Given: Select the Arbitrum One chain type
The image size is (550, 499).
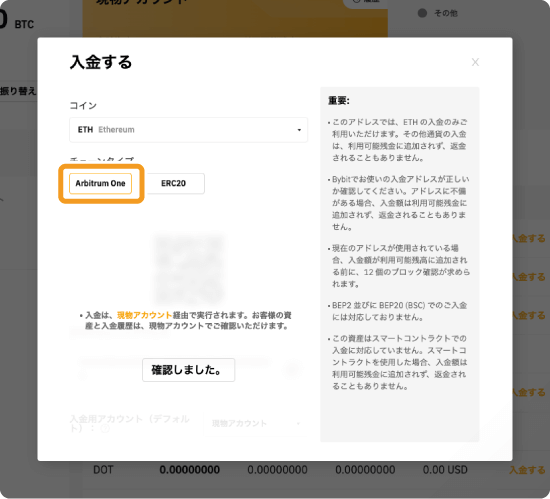Looking at the screenshot, I should (x=100, y=183).
